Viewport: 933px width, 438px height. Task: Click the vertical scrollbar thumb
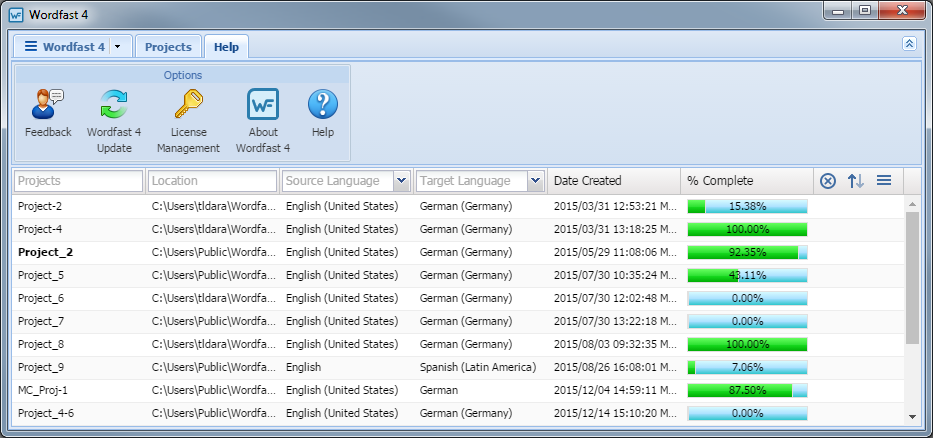[912, 277]
